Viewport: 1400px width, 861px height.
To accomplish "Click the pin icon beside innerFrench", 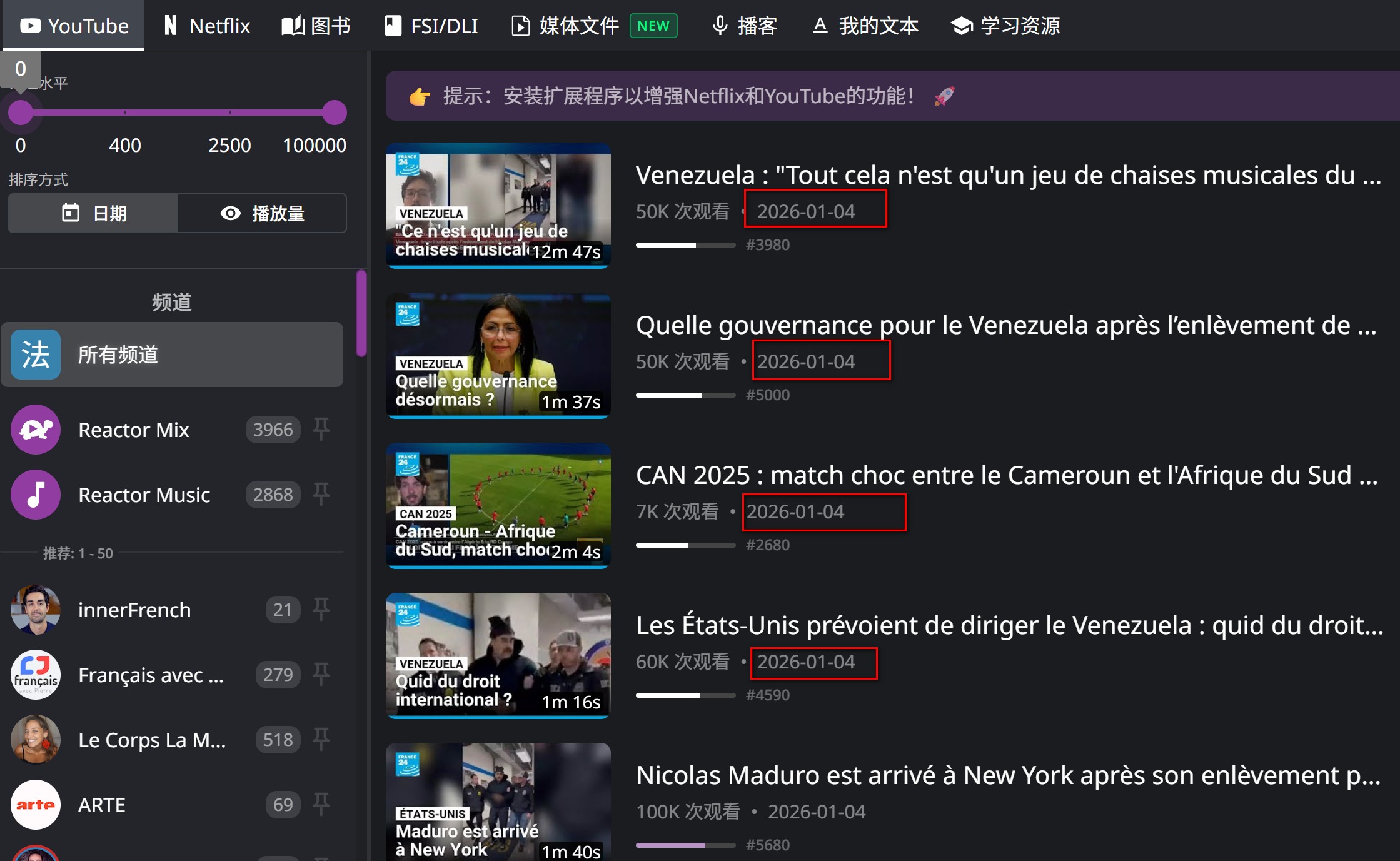I will [x=321, y=609].
